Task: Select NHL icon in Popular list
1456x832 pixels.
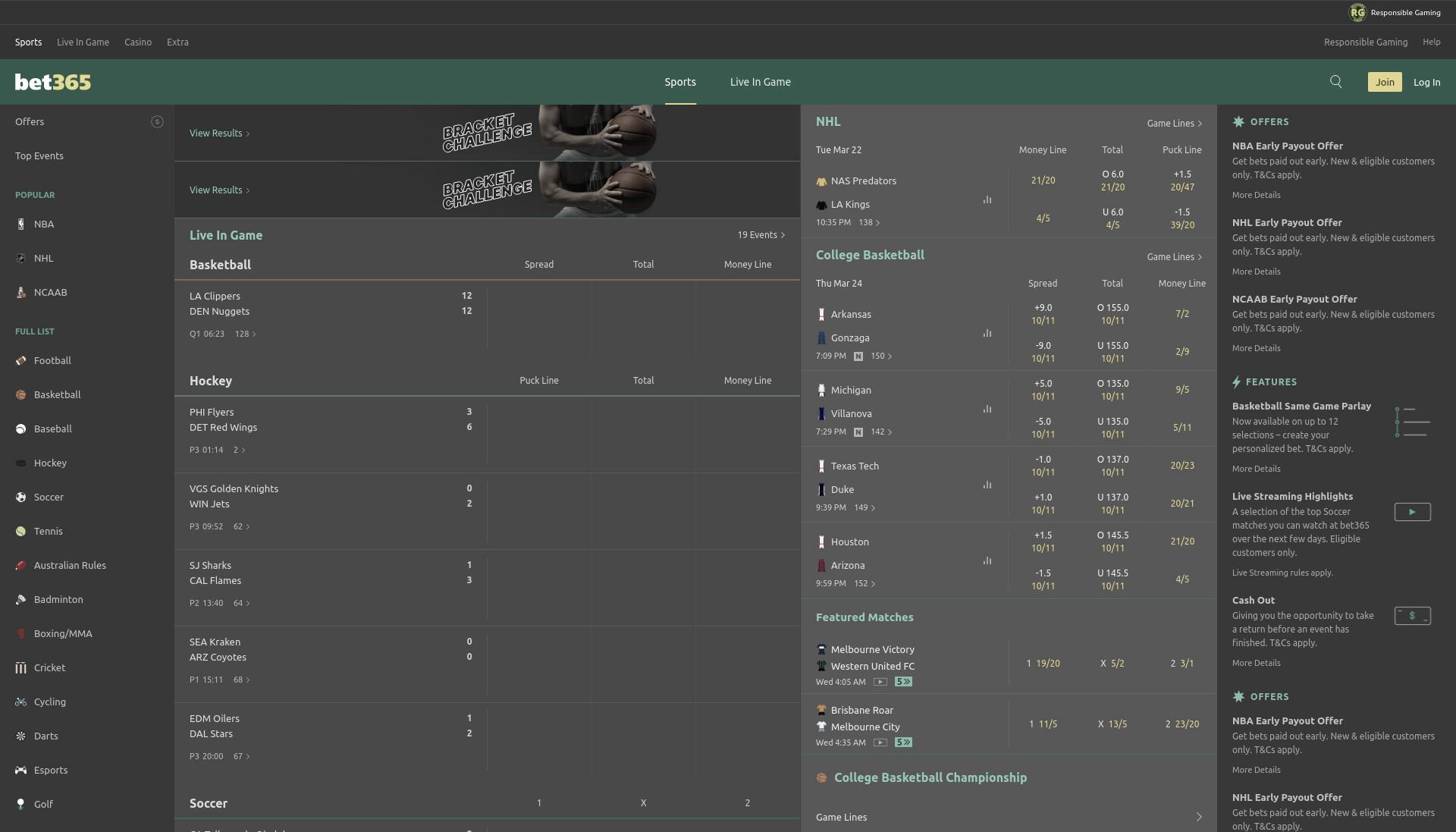Action: (21, 258)
